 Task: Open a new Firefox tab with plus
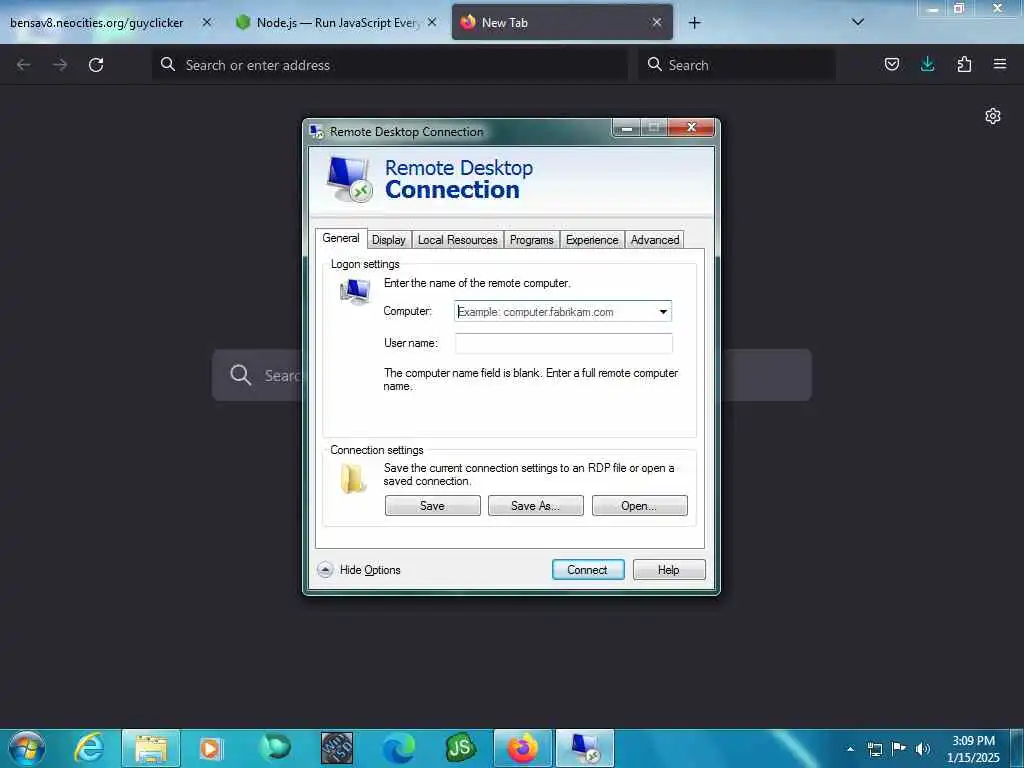[694, 23]
